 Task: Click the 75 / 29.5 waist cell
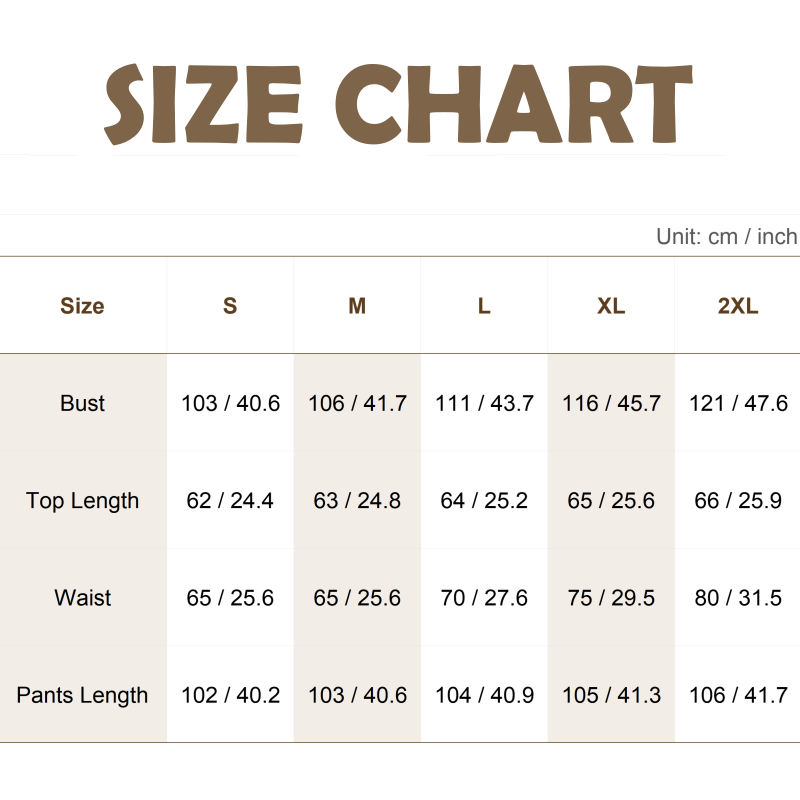611,598
